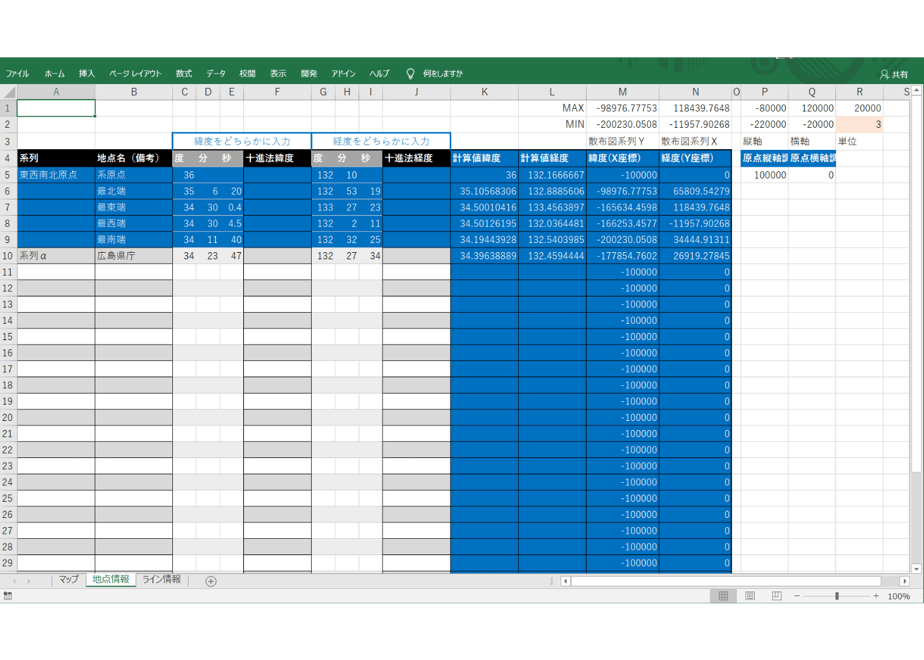
Task: Open the 開発 ribbon tab
Action: click(x=309, y=74)
